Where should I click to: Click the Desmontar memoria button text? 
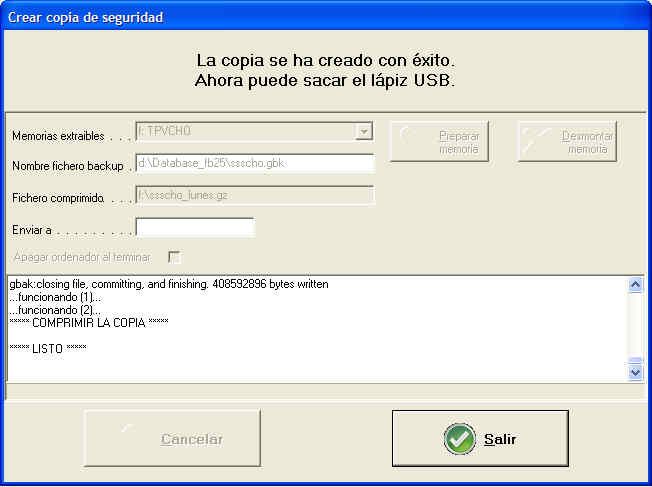click(587, 142)
